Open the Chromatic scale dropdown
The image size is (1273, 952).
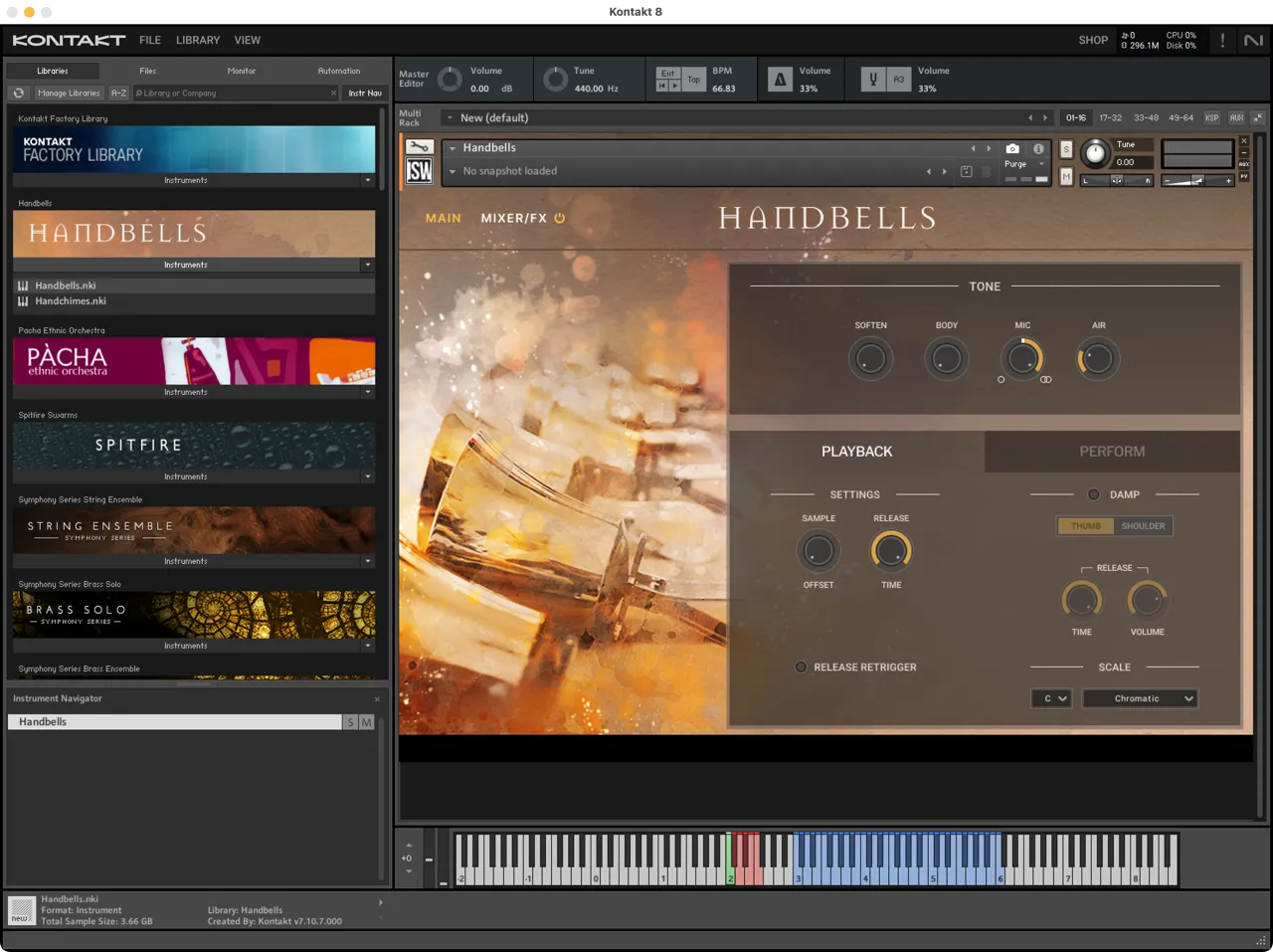coord(1140,698)
